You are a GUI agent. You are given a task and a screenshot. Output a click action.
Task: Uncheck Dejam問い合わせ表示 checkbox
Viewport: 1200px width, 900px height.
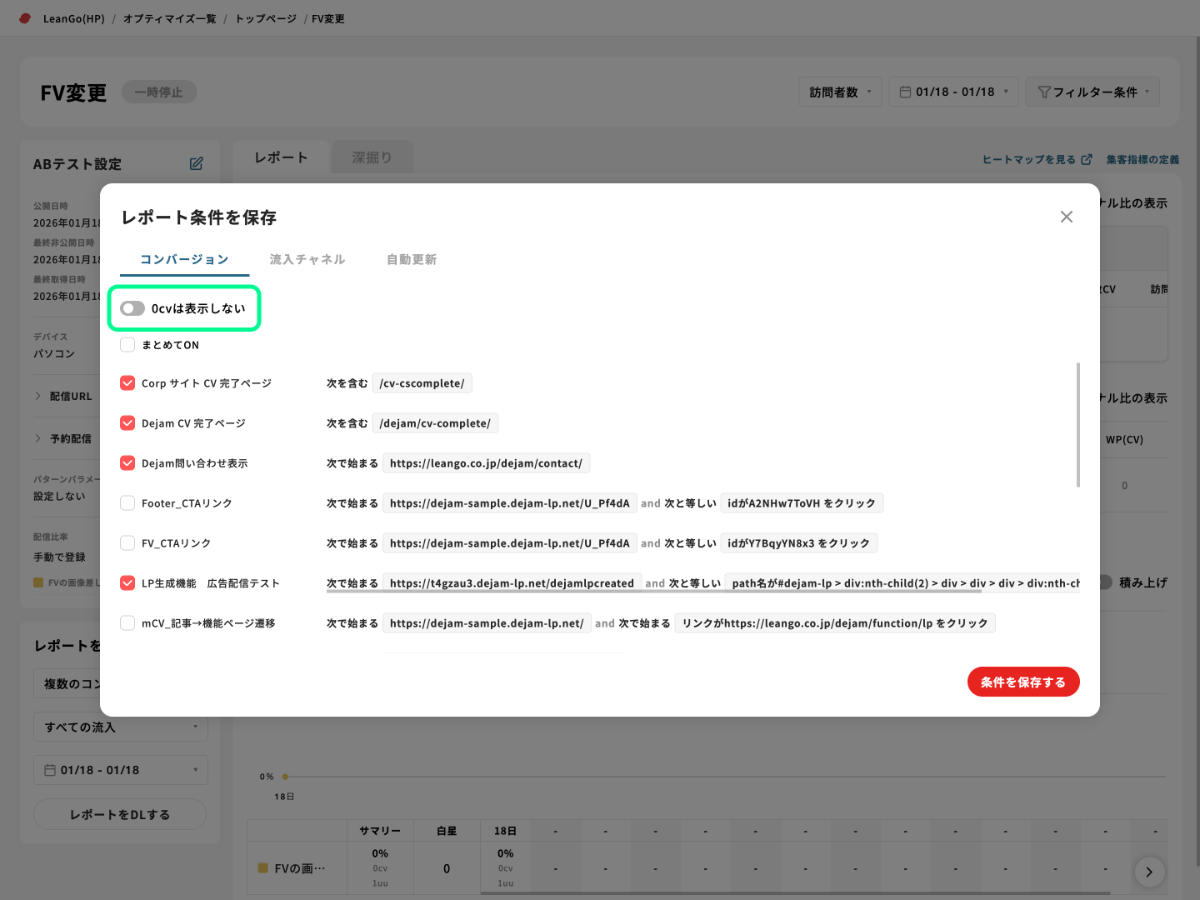[x=127, y=463]
